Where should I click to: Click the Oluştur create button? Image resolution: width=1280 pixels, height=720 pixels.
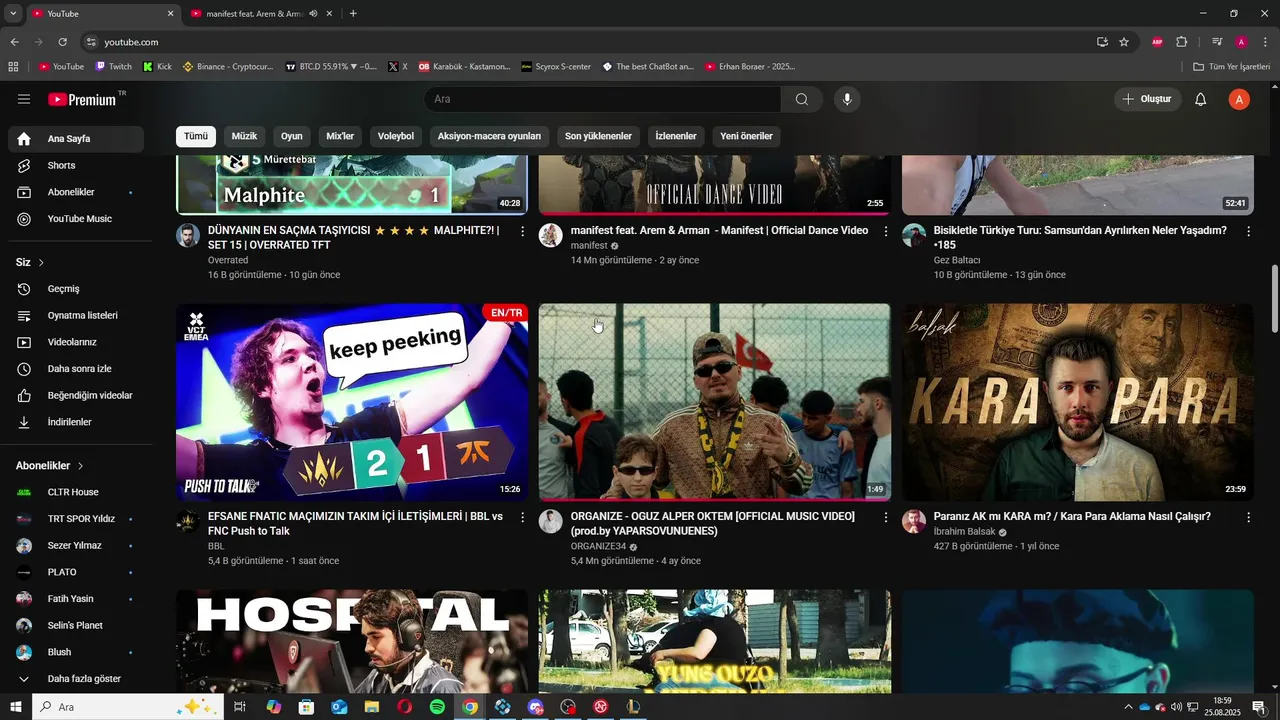1148,99
